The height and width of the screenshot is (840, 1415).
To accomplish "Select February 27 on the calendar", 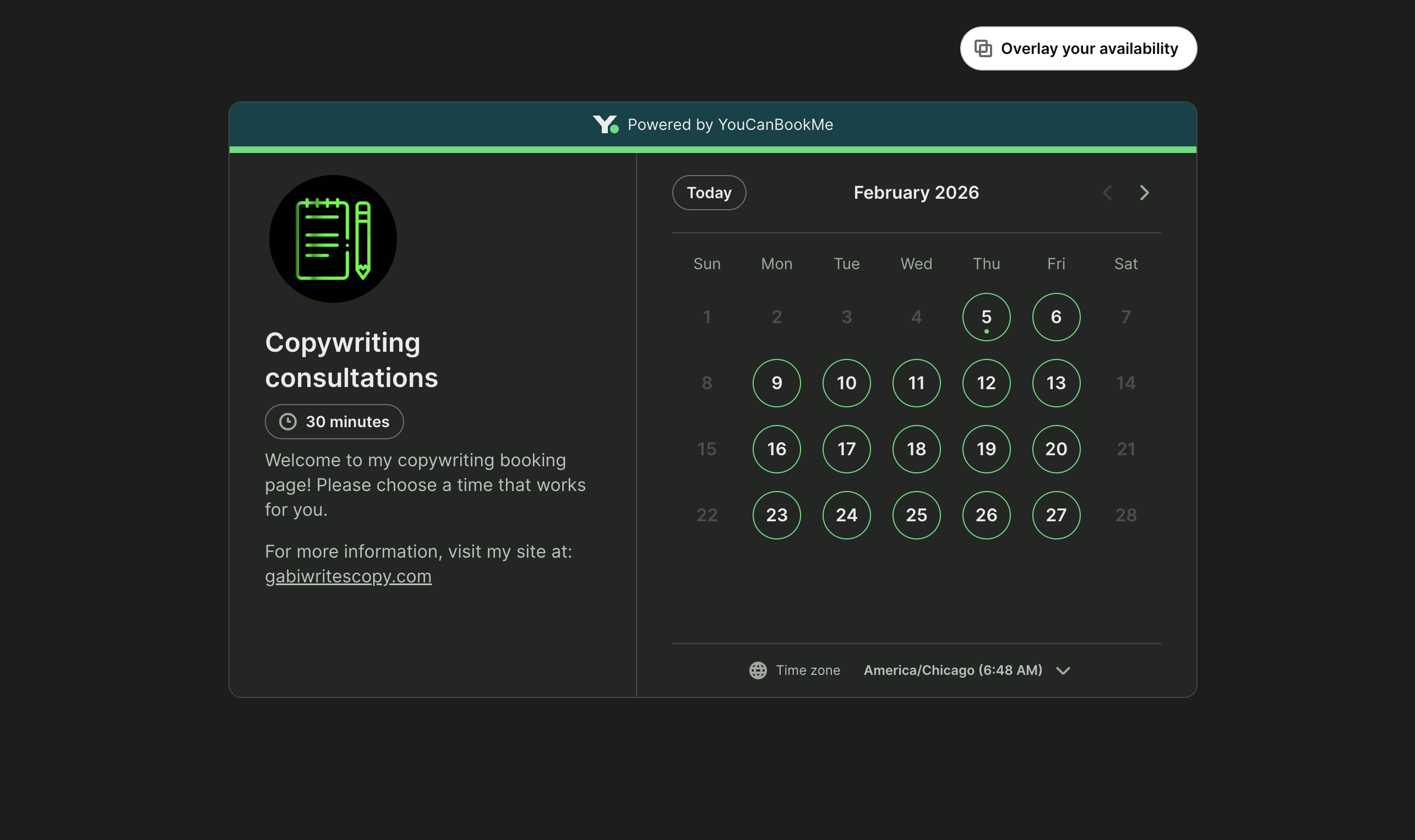I will 1055,515.
